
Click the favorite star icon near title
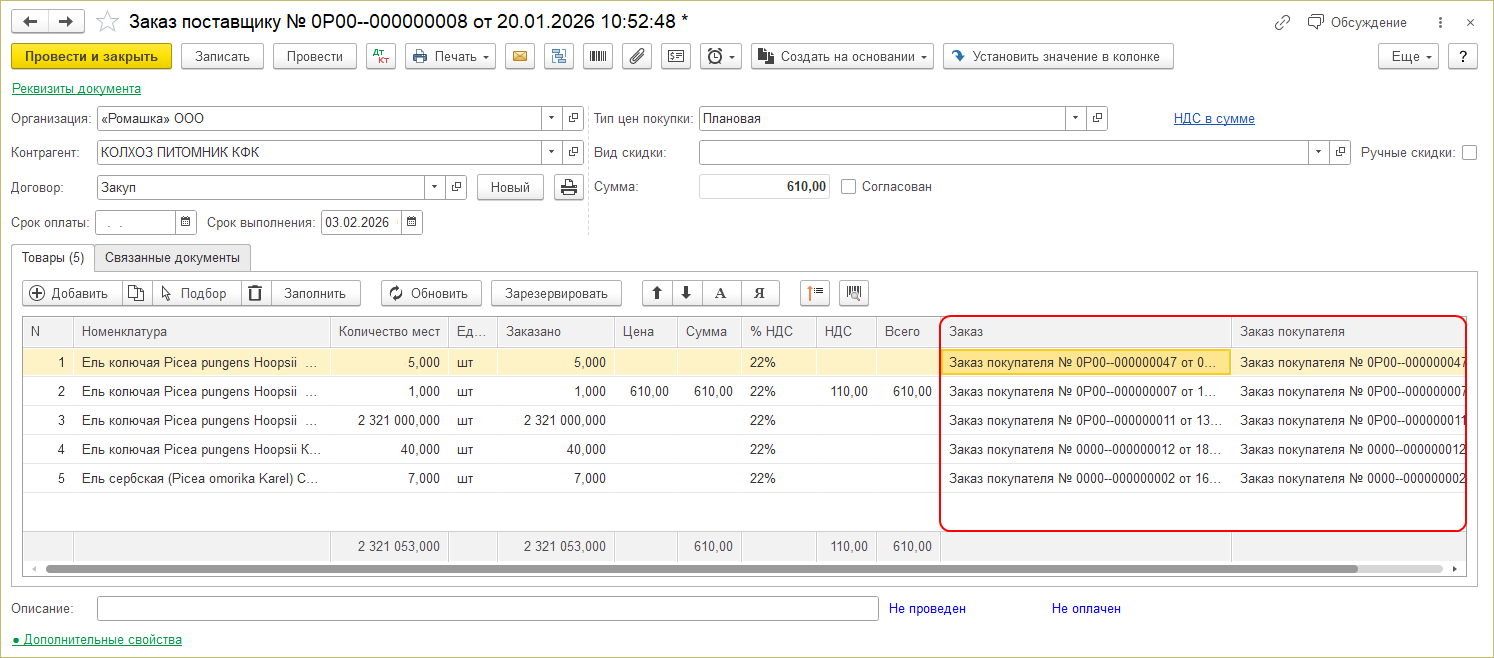tap(107, 22)
